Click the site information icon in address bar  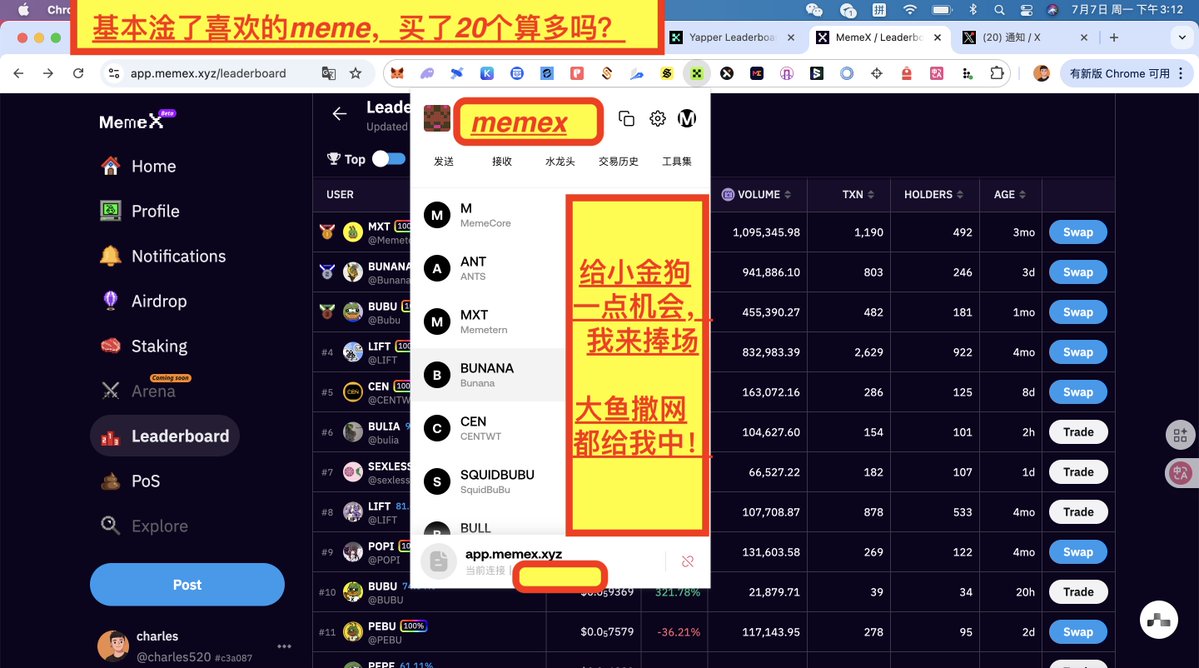point(114,73)
